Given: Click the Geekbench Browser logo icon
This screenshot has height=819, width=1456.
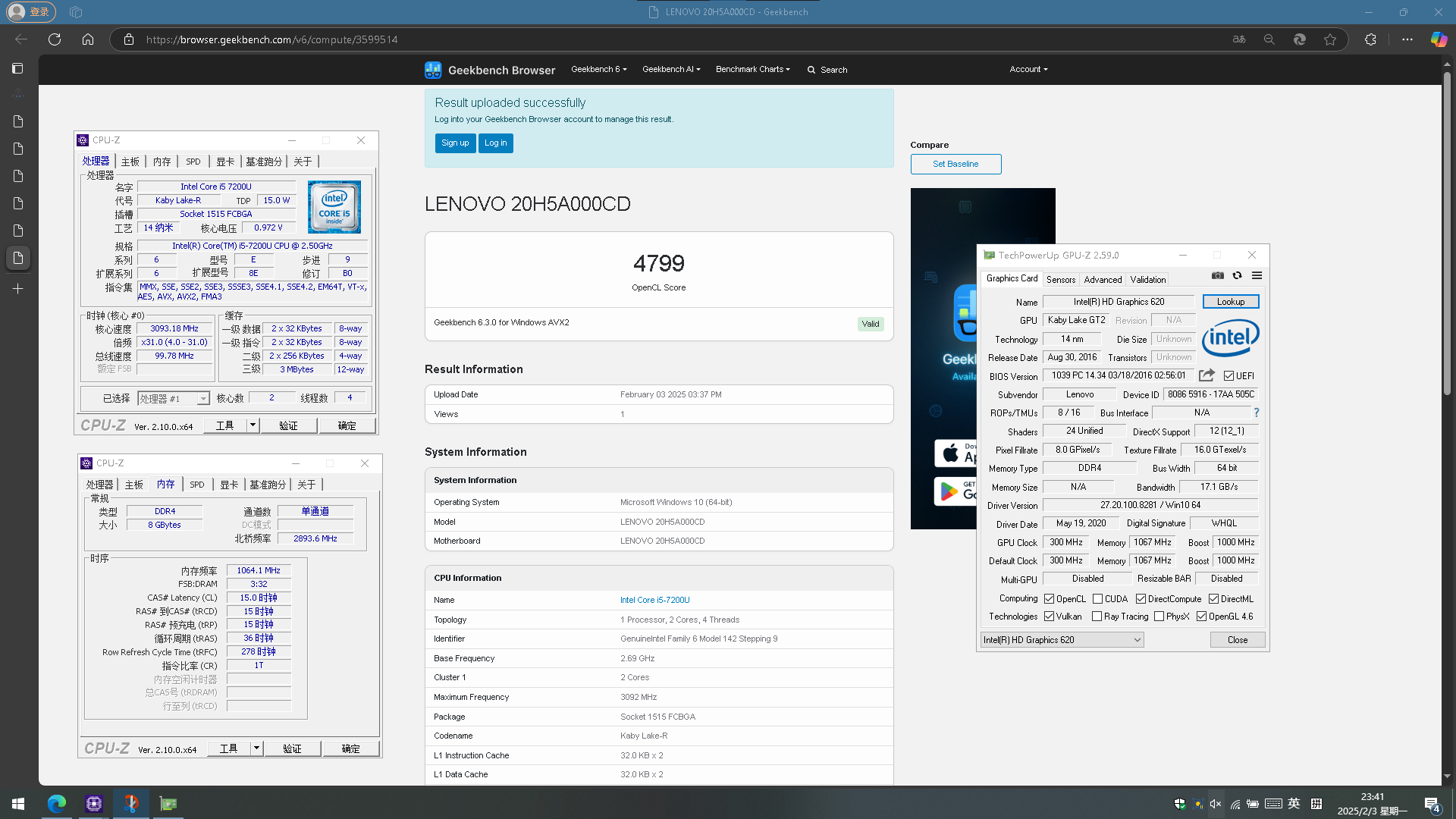Looking at the screenshot, I should [433, 70].
